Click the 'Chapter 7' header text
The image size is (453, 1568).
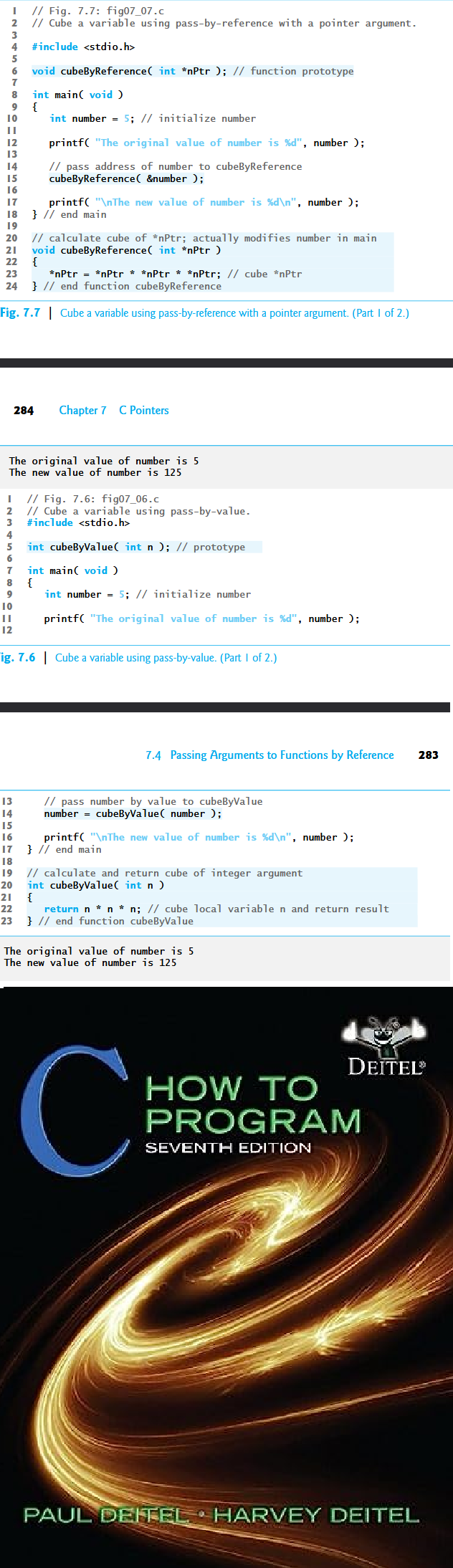click(82, 411)
